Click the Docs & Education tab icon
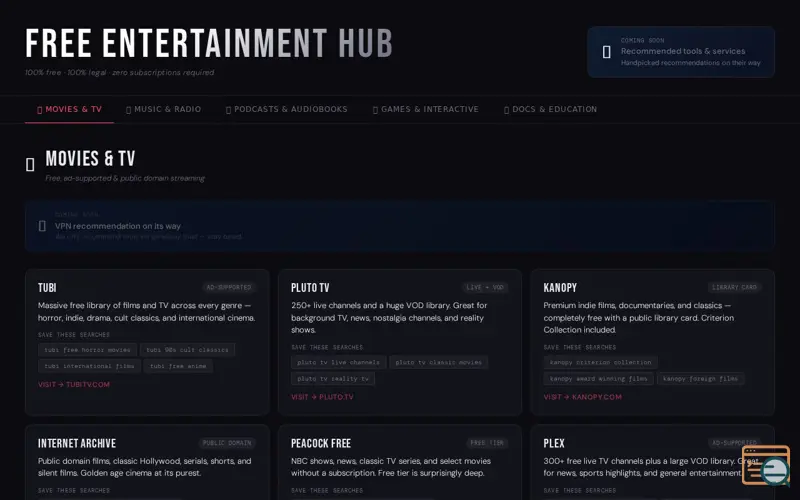 coord(507,110)
